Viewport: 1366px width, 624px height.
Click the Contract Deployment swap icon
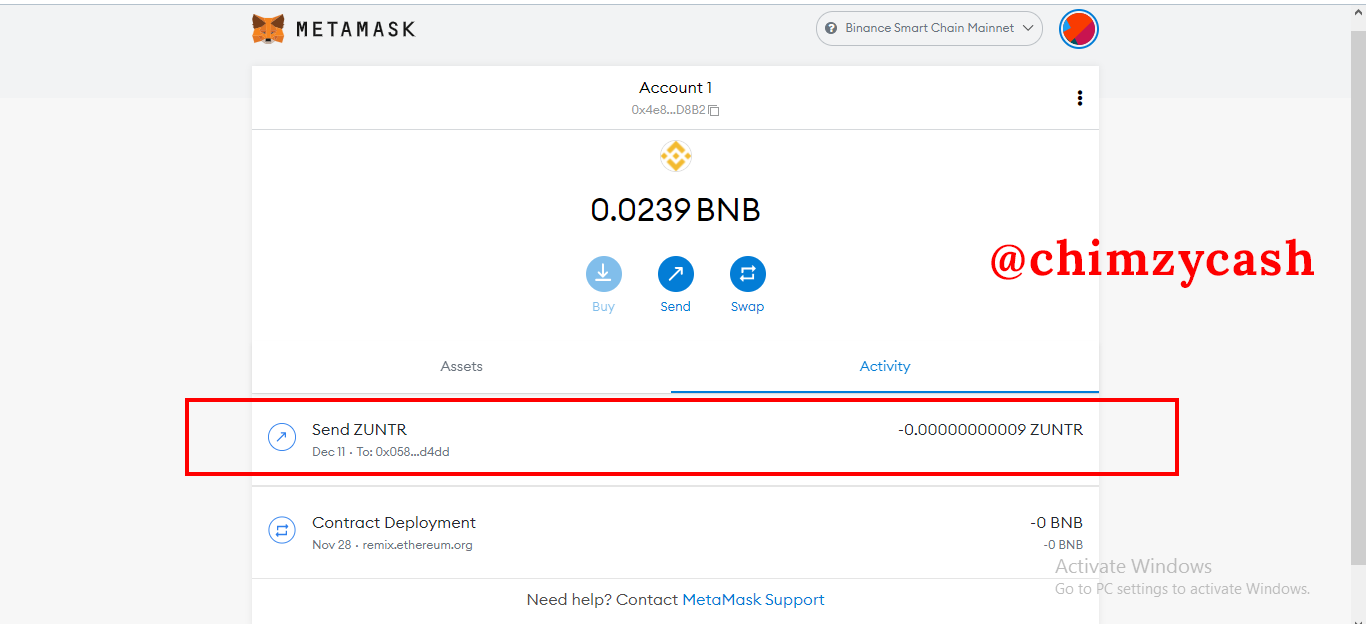pyautogui.click(x=282, y=531)
